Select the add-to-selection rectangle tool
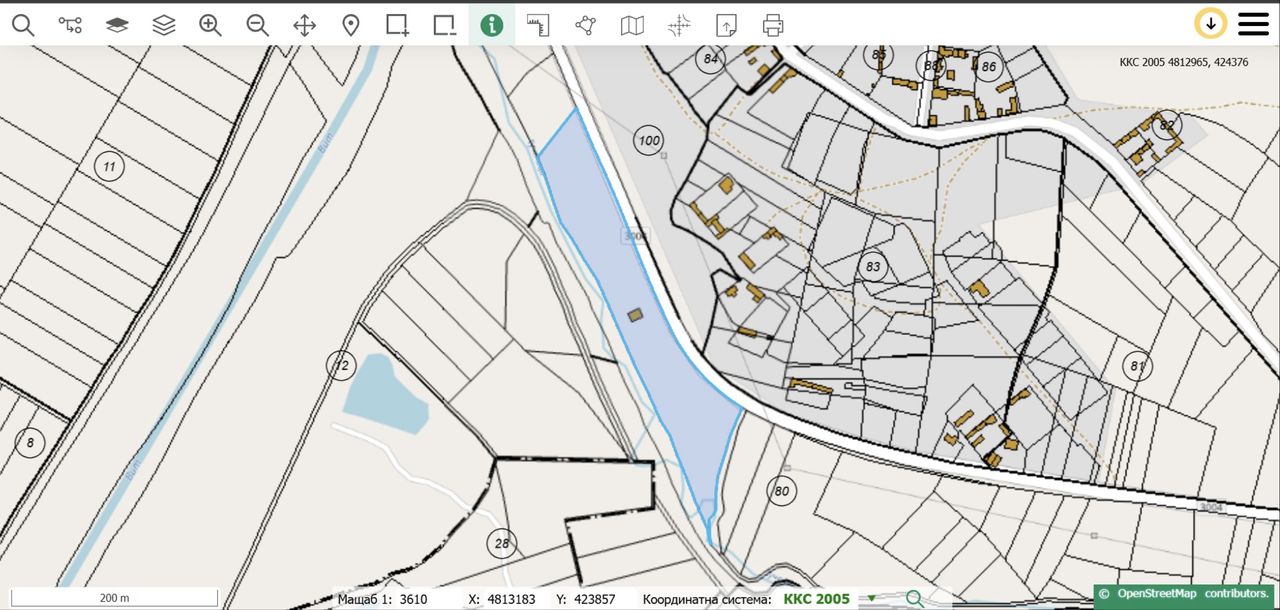Screen dimensions: 1280x610 (x=398, y=25)
